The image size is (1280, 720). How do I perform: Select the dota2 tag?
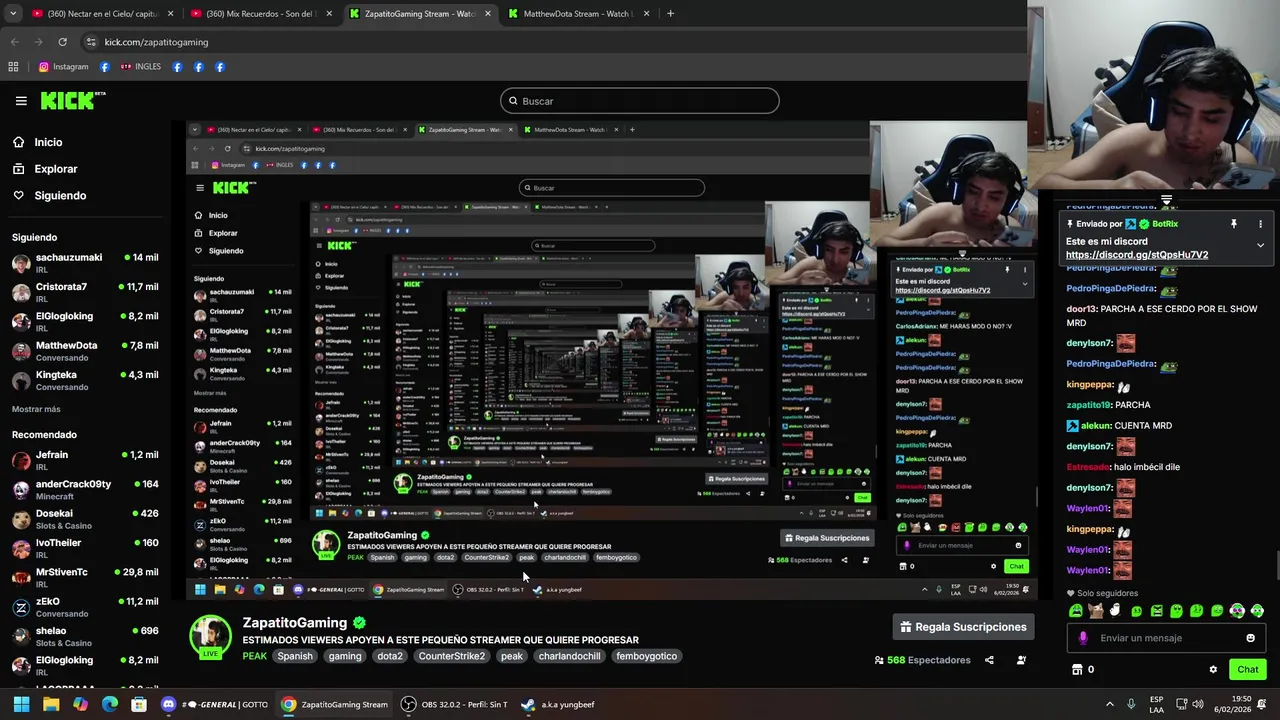click(x=390, y=656)
